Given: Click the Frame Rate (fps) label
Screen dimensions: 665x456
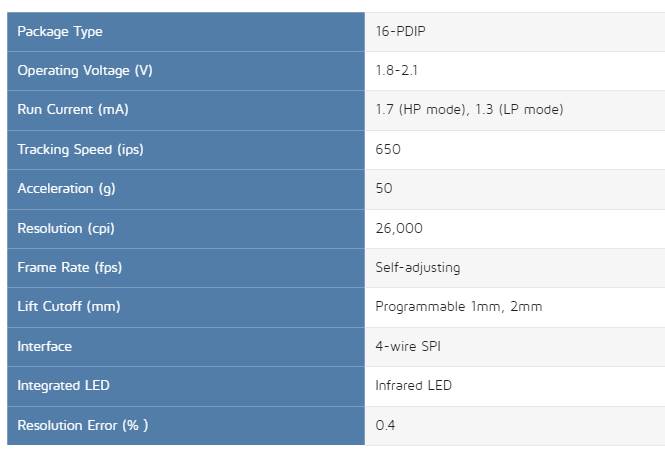Looking at the screenshot, I should [70, 267].
